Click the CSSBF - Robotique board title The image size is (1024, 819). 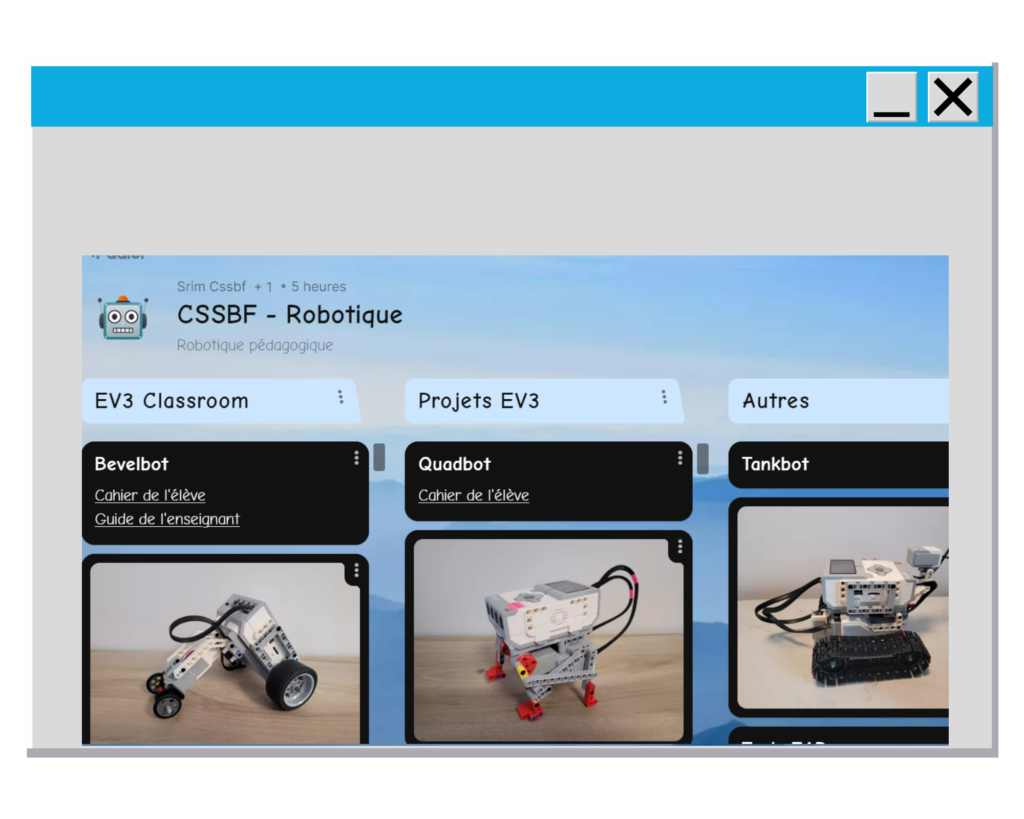(x=289, y=315)
